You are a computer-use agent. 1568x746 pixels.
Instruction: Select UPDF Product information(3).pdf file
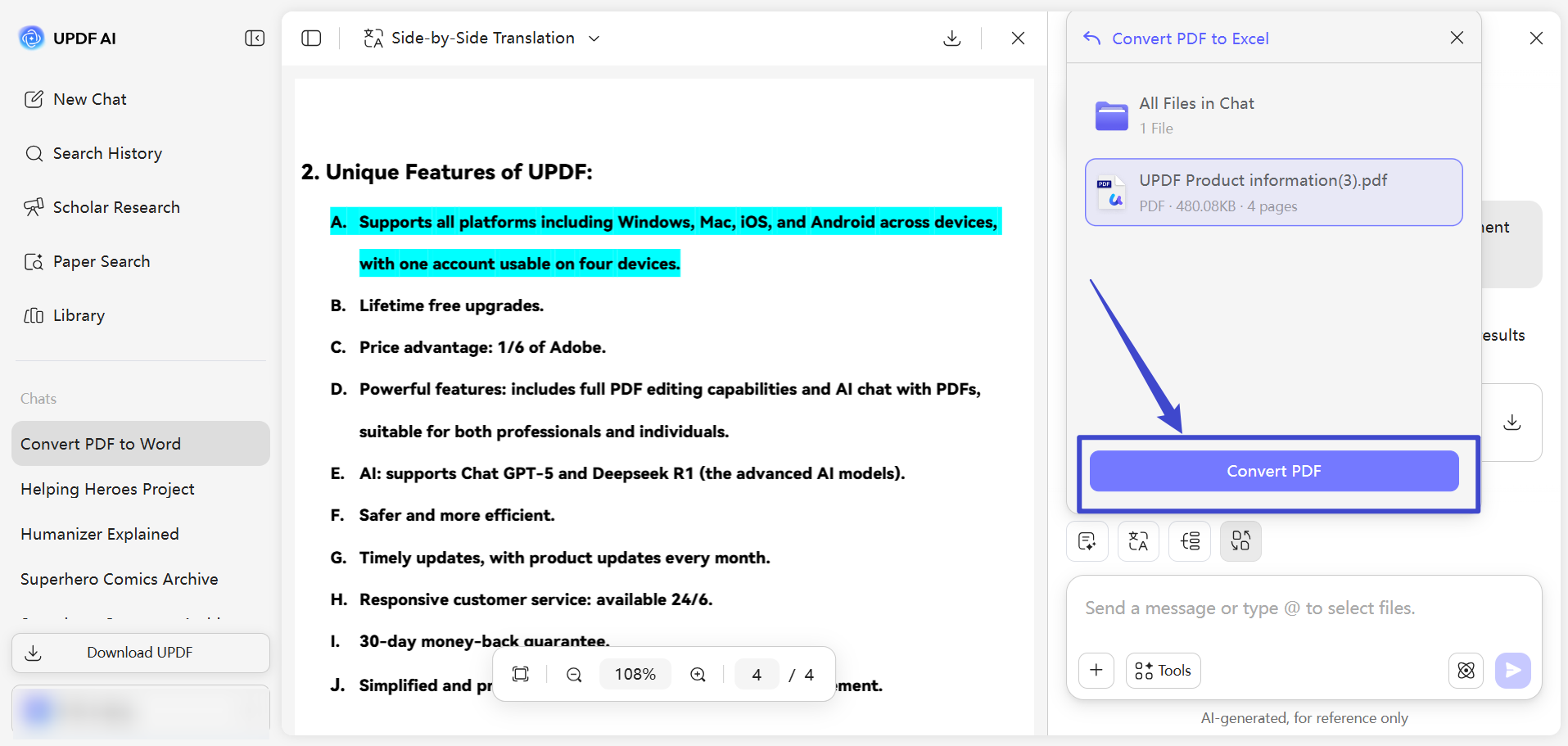tap(1273, 192)
